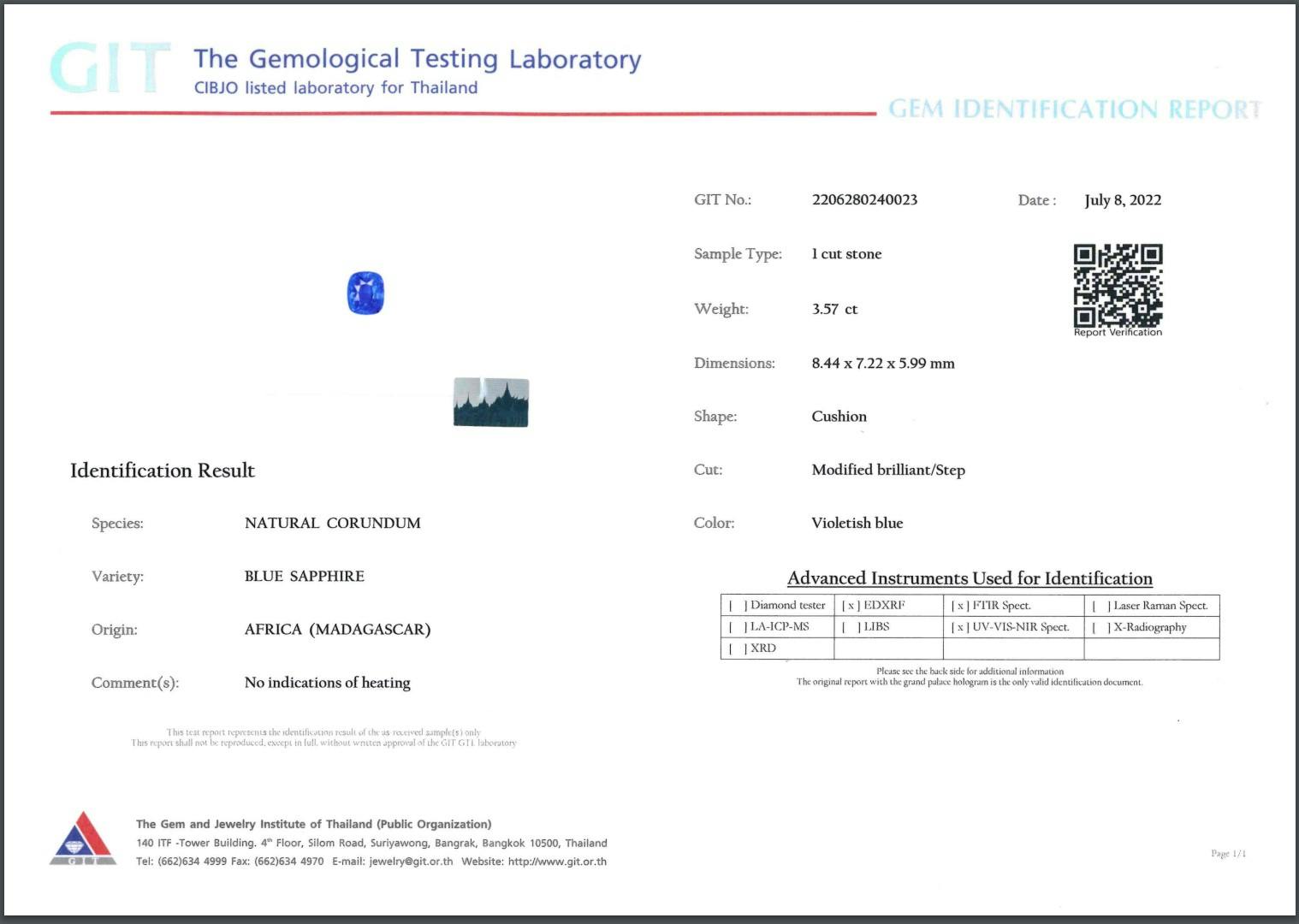Click the grand palace hologram sticker
This screenshot has width=1299, height=924.
point(490,402)
